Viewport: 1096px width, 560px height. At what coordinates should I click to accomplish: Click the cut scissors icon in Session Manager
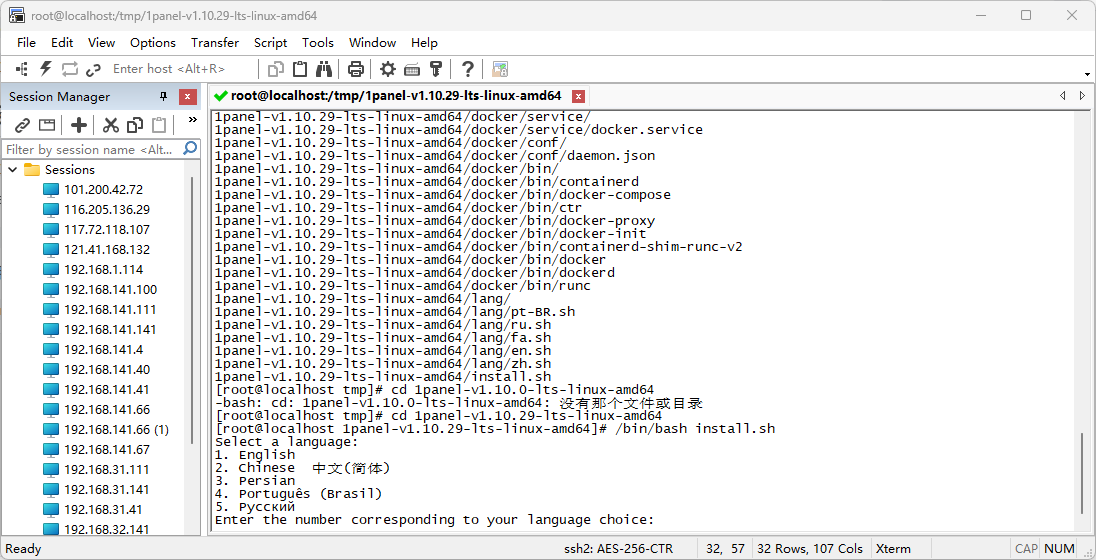click(110, 124)
